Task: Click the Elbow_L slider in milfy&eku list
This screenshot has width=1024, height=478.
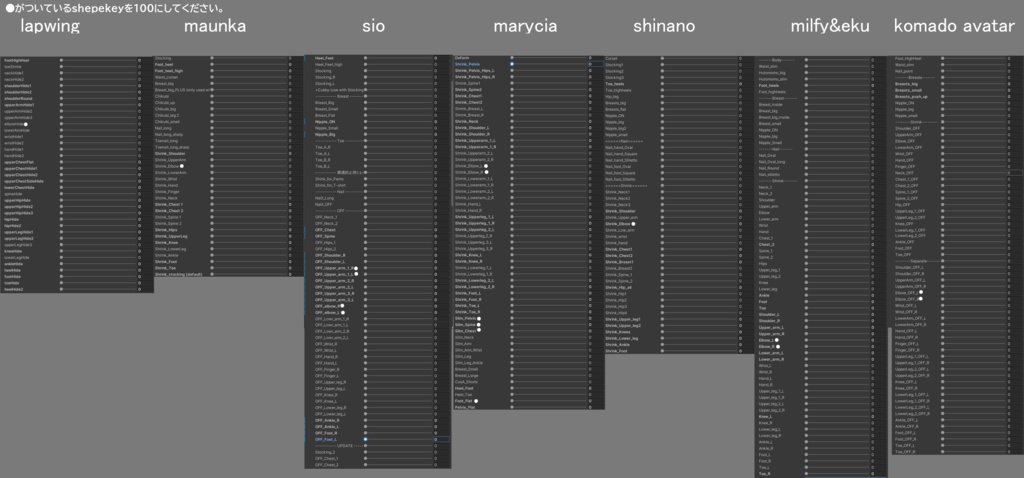Action: [839, 340]
